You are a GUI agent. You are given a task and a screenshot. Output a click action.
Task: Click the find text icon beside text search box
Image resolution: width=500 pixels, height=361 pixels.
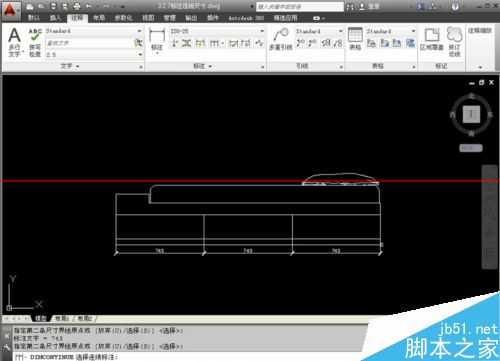point(138,43)
